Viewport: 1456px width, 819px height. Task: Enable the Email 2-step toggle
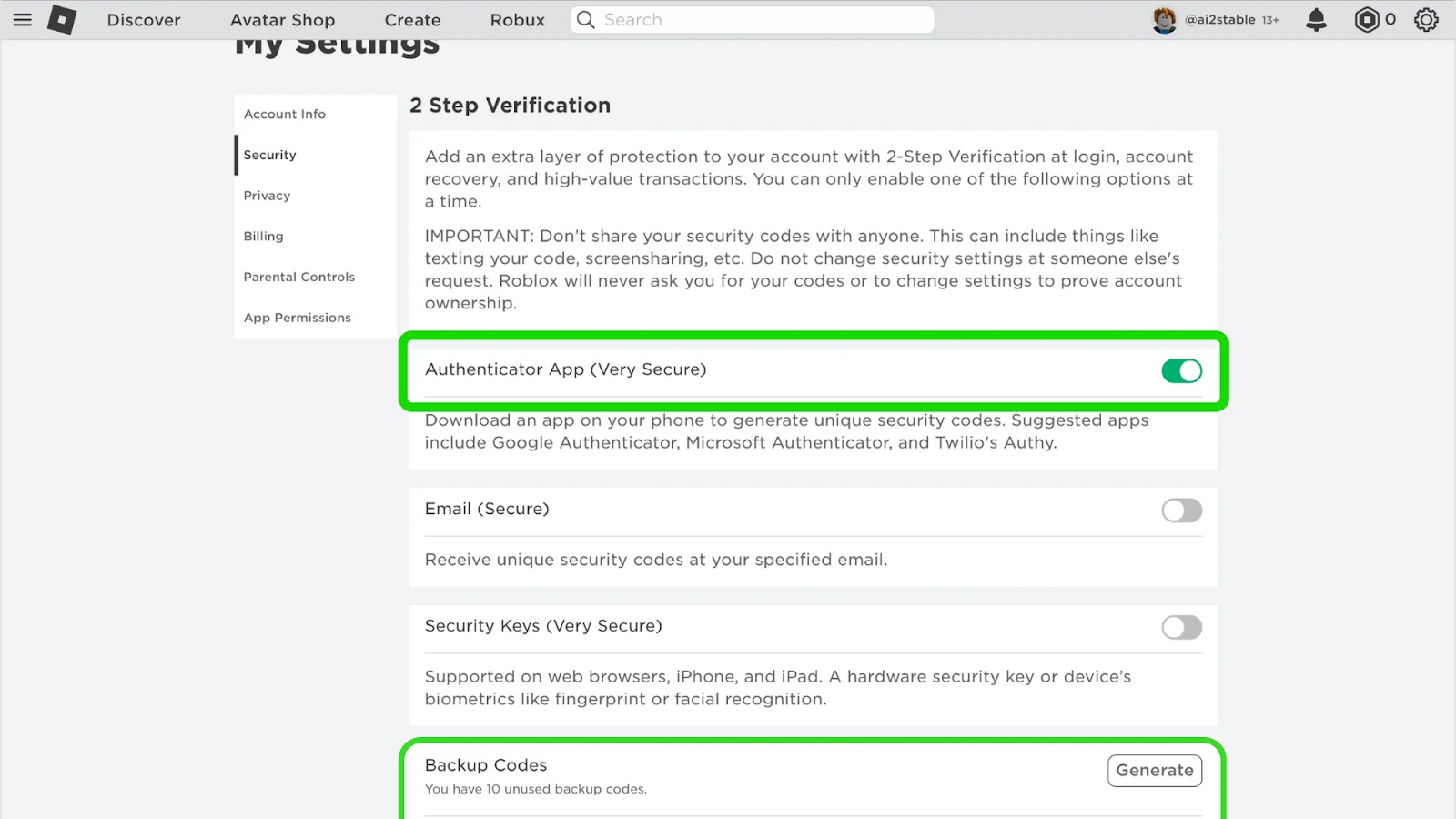click(1181, 511)
